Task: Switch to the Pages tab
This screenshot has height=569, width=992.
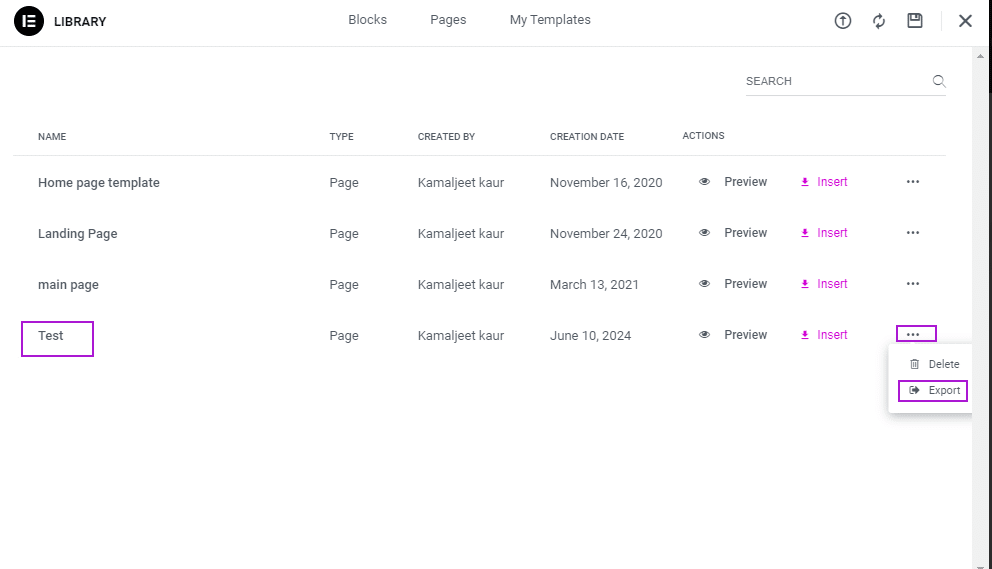Action: (448, 20)
